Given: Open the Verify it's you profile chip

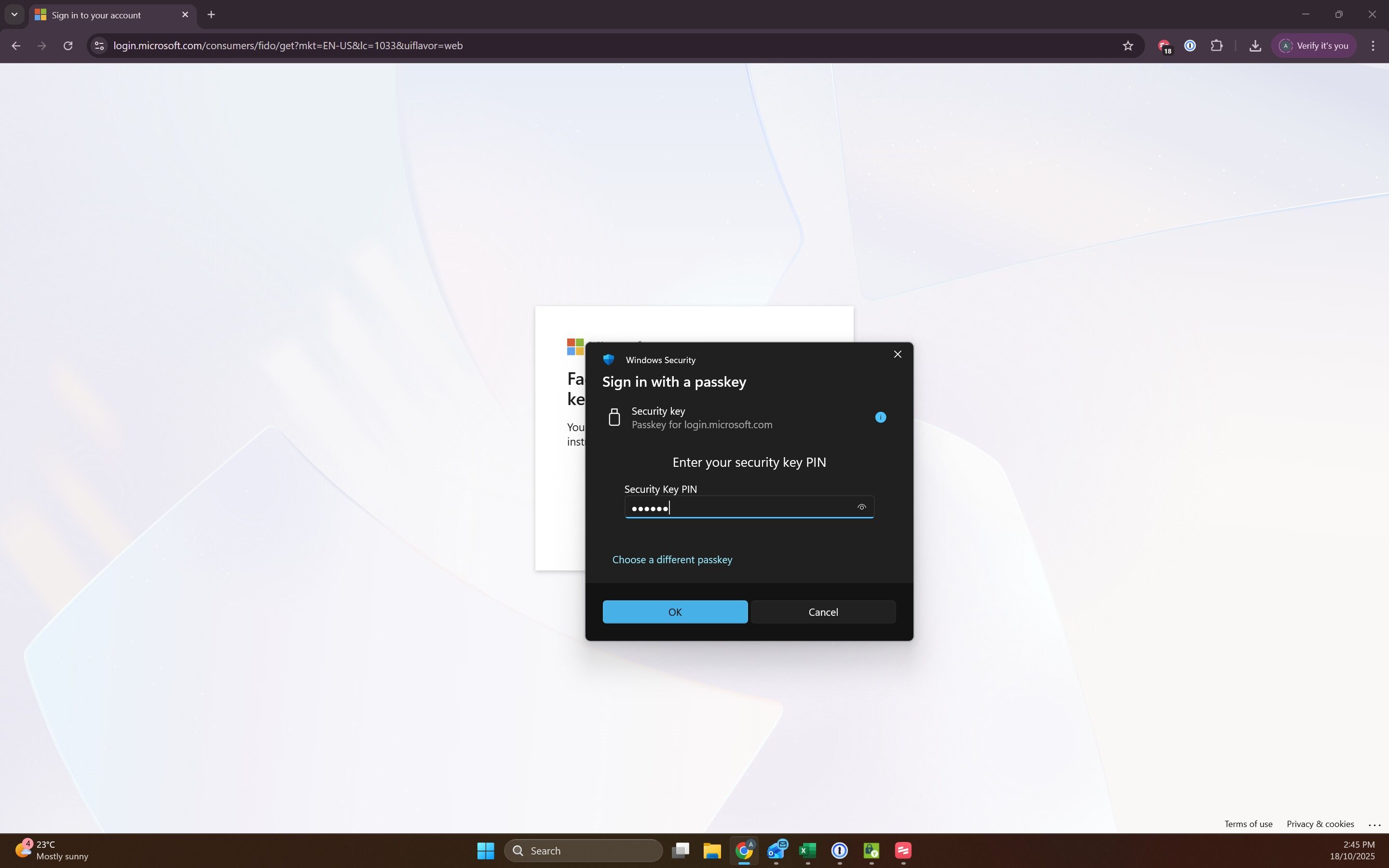Looking at the screenshot, I should 1313,45.
